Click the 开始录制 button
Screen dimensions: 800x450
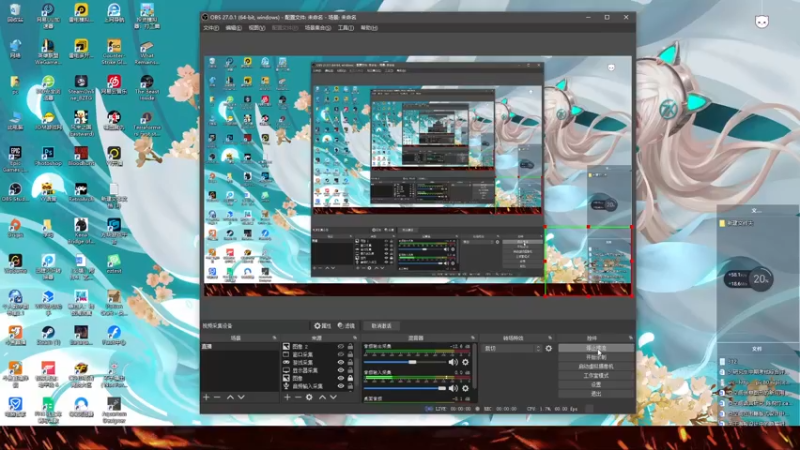596,357
